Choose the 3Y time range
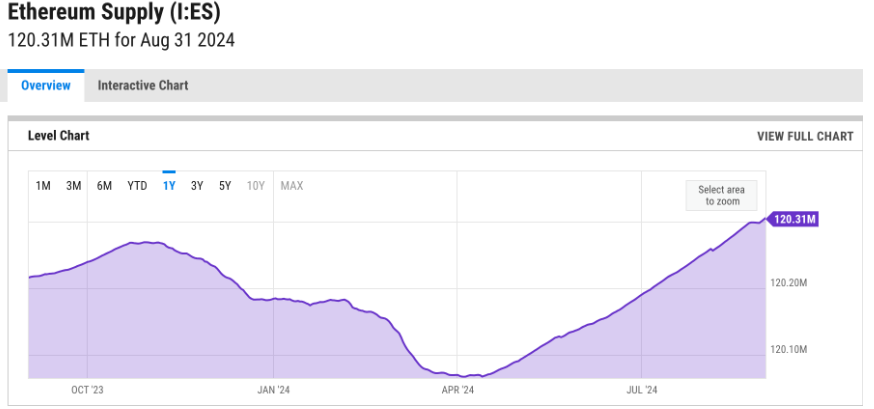This screenshot has height=409, width=874. coord(197,186)
